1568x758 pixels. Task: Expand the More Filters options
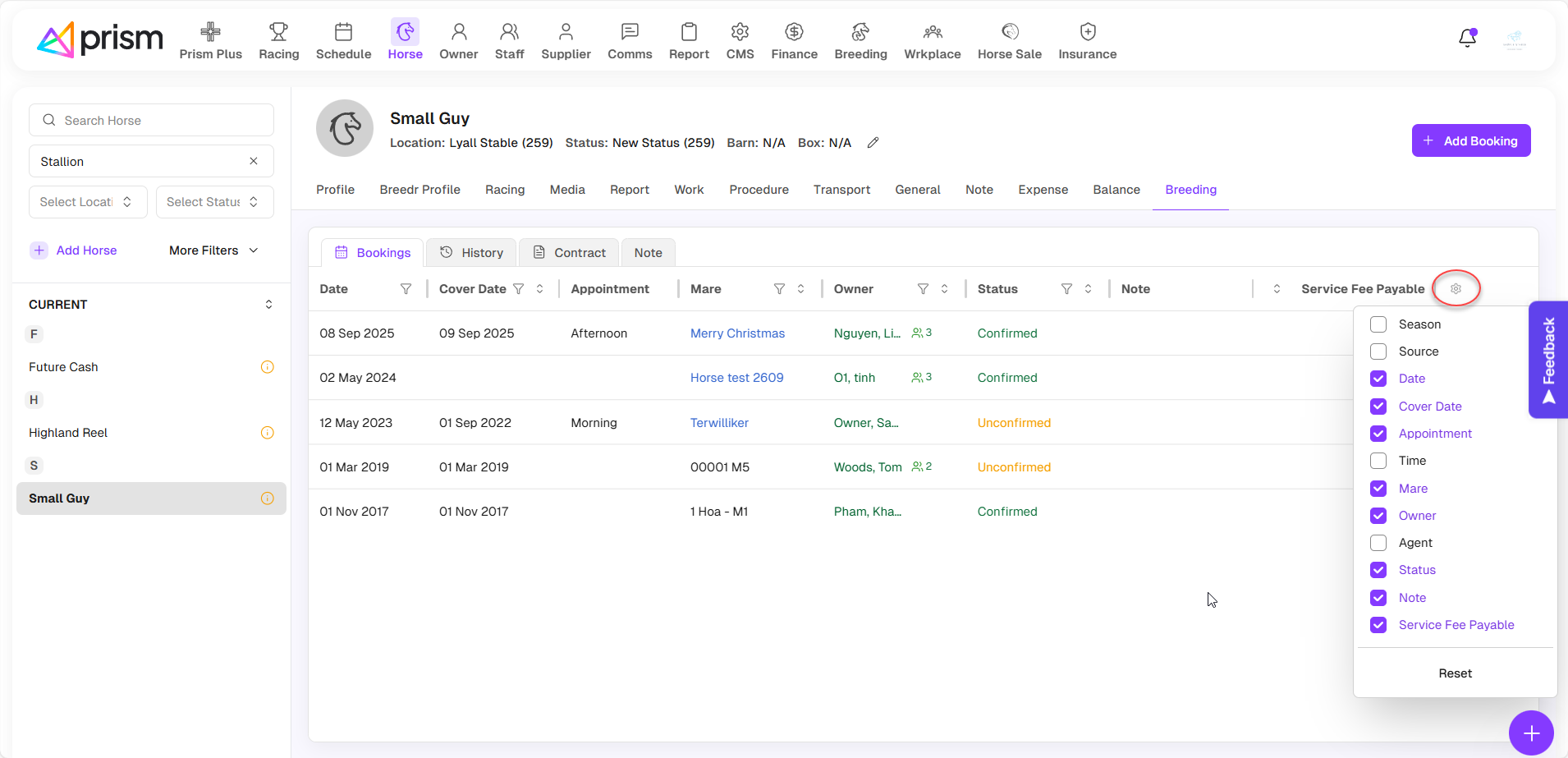(213, 250)
